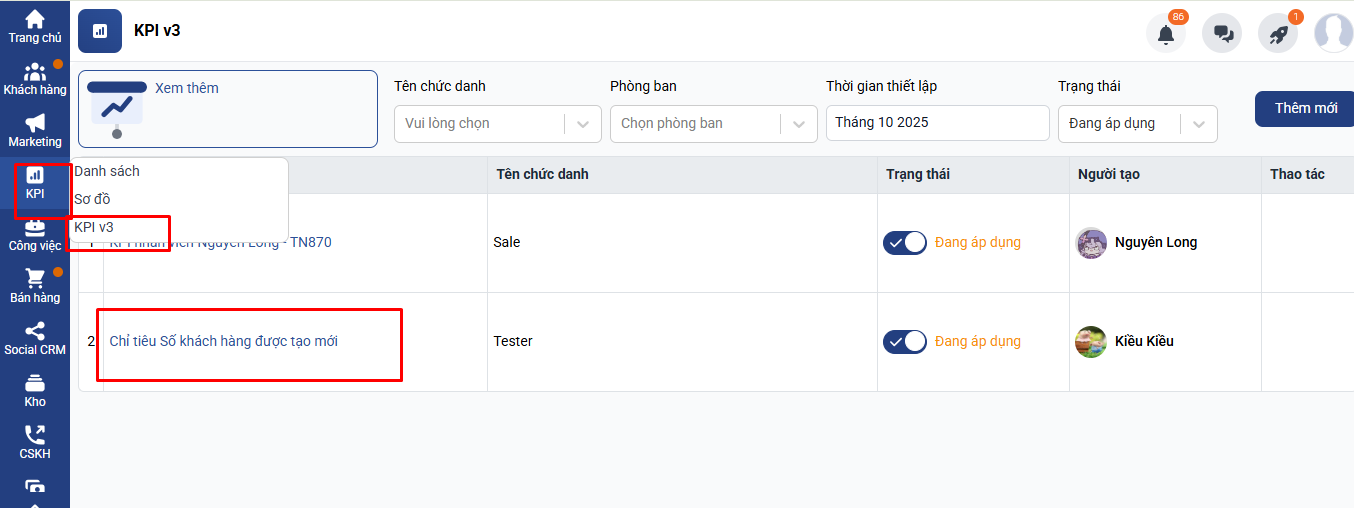This screenshot has height=508, width=1354.
Task: Open Kho warehouse sidebar icon
Action: (x=35, y=384)
